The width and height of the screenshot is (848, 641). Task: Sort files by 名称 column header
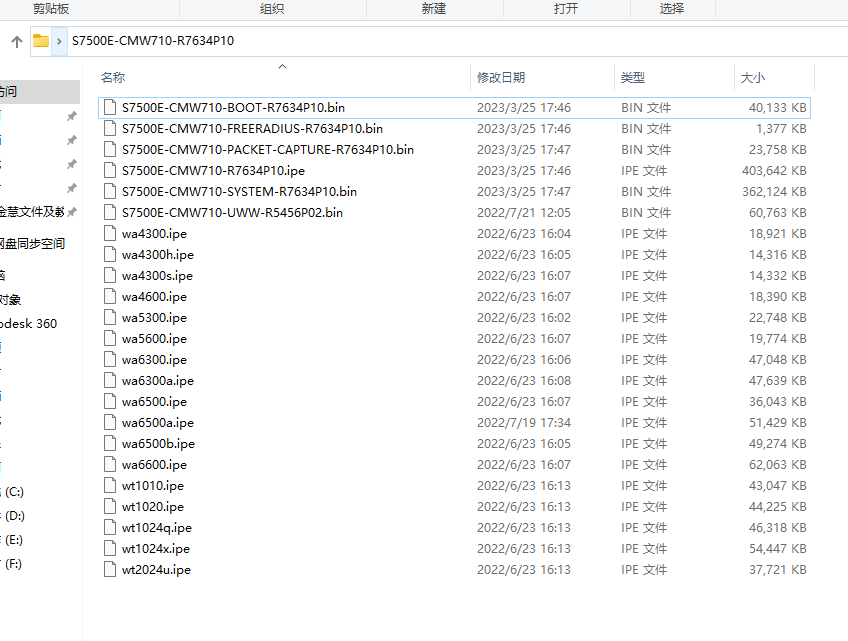[x=113, y=78]
